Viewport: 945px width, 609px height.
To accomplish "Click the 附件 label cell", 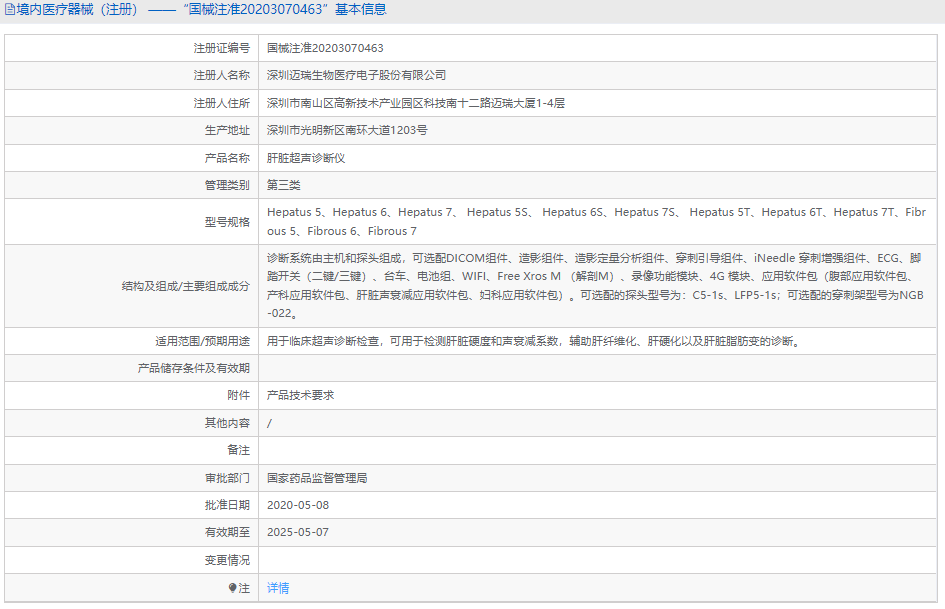I will pyautogui.click(x=131, y=396).
